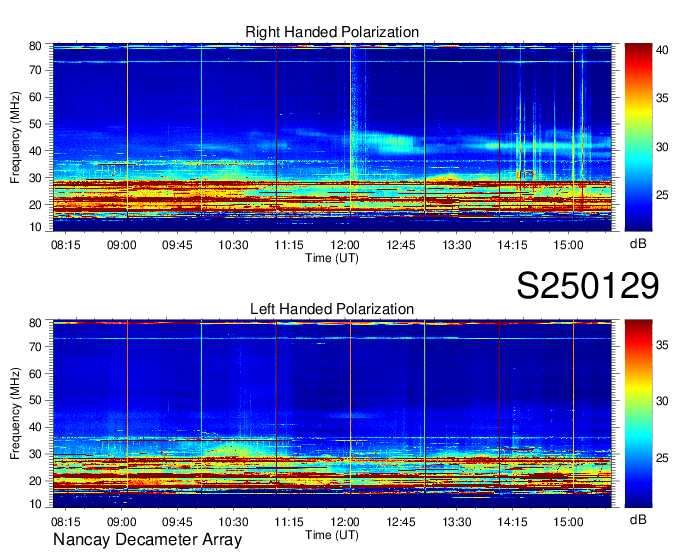Click the dB label under Right Handed colorbar
The image size is (680, 552).
638,244
